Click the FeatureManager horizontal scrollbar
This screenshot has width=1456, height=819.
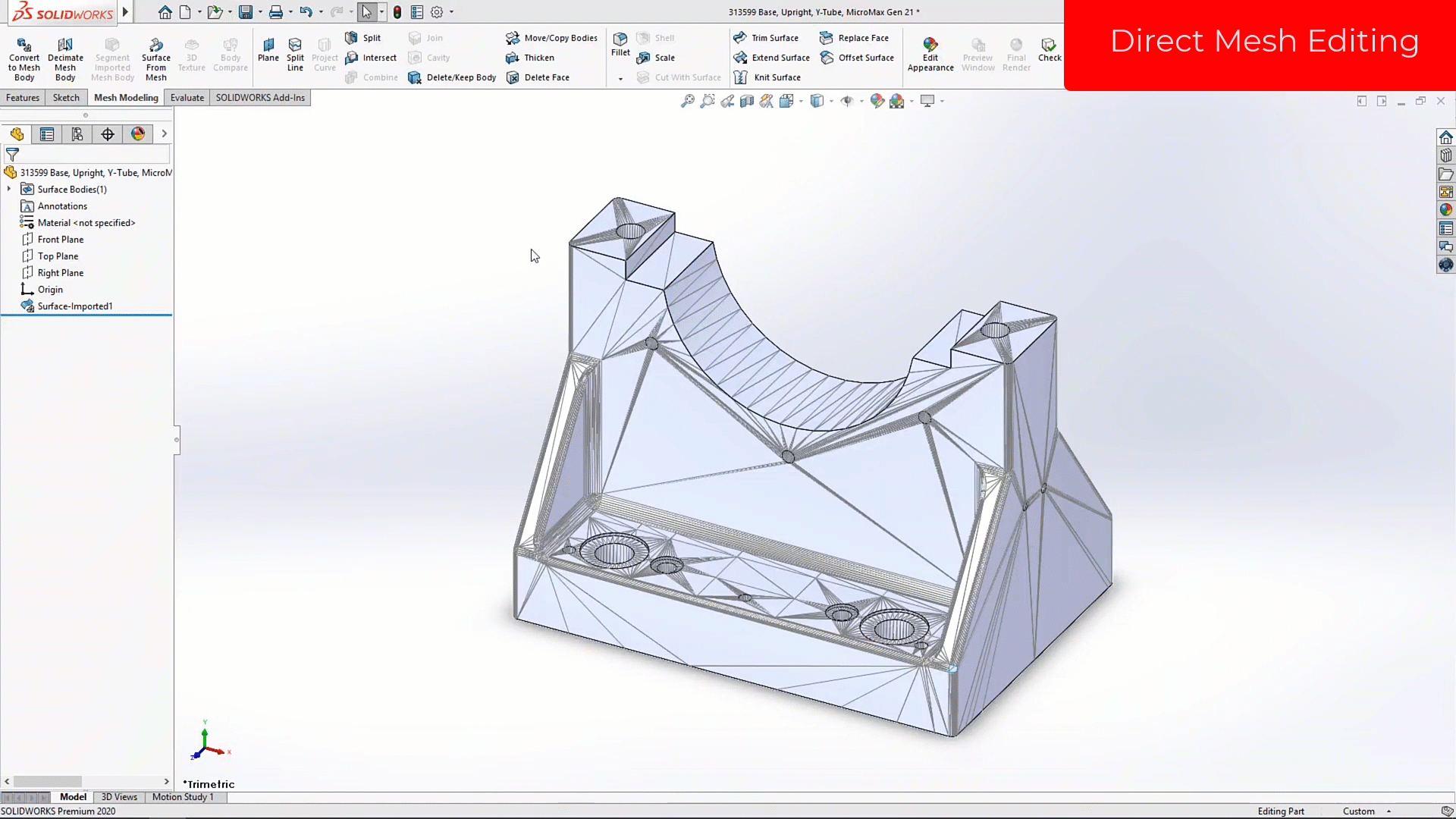point(48,781)
